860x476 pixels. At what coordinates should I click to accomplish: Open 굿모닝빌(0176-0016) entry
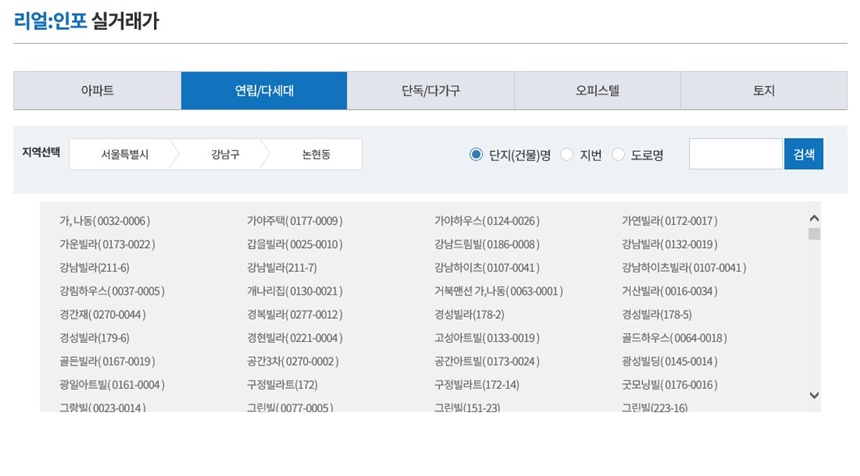(670, 385)
